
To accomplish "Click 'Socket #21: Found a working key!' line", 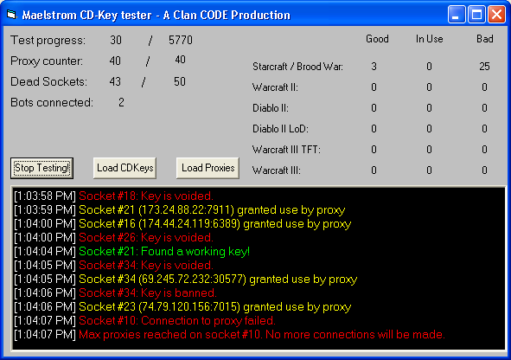I will [132, 251].
